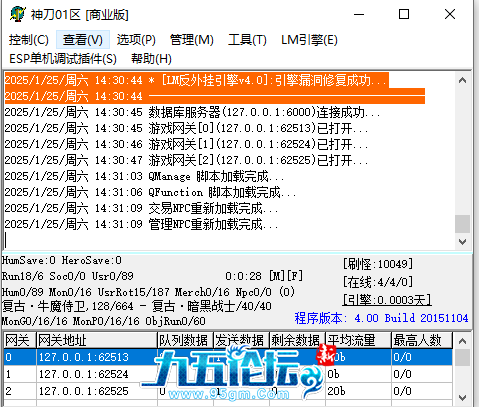Click the [在线:4/4/0] status text
479x407 pixels.
point(378,282)
